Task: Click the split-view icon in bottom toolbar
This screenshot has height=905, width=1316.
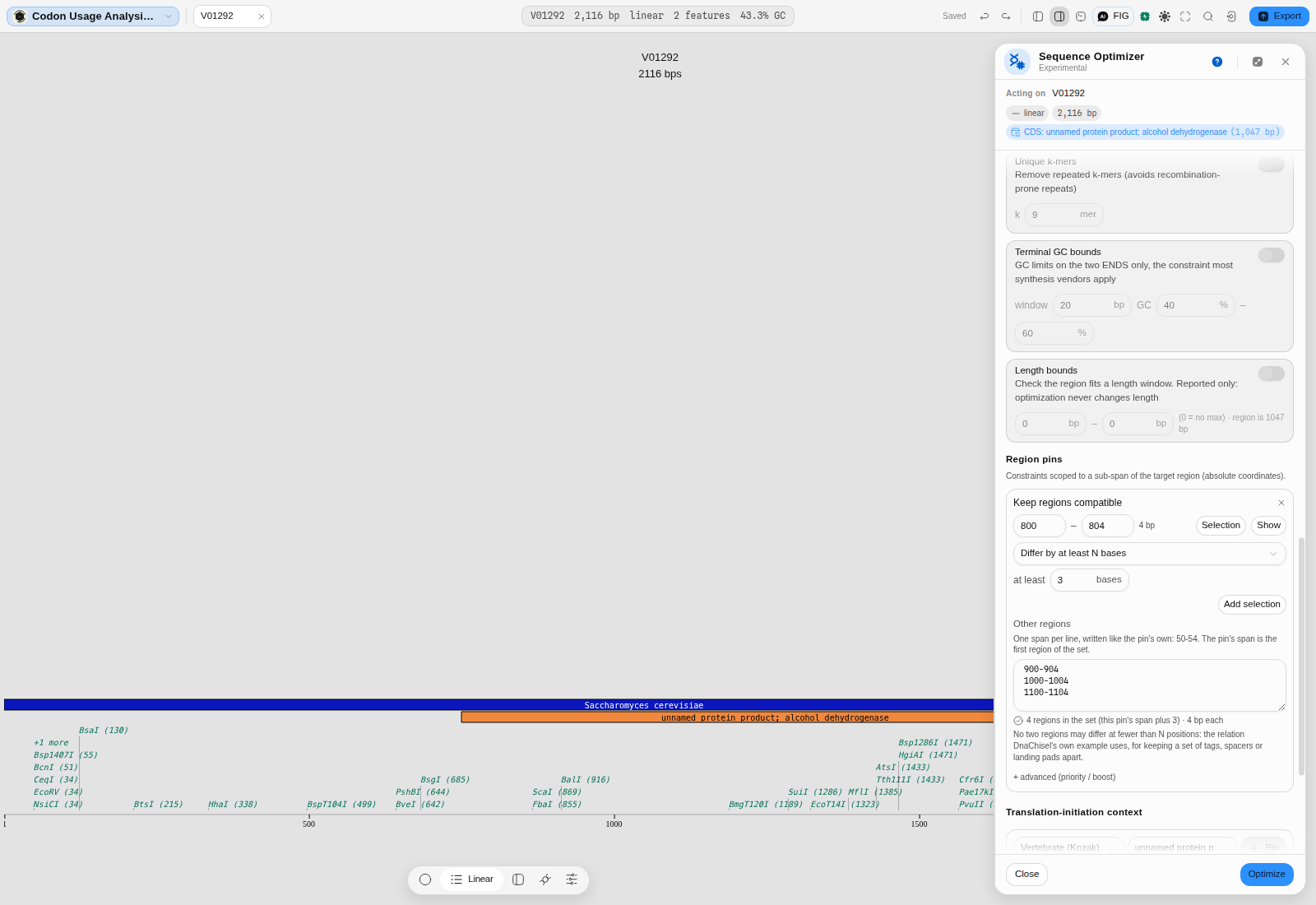Action: [x=518, y=879]
